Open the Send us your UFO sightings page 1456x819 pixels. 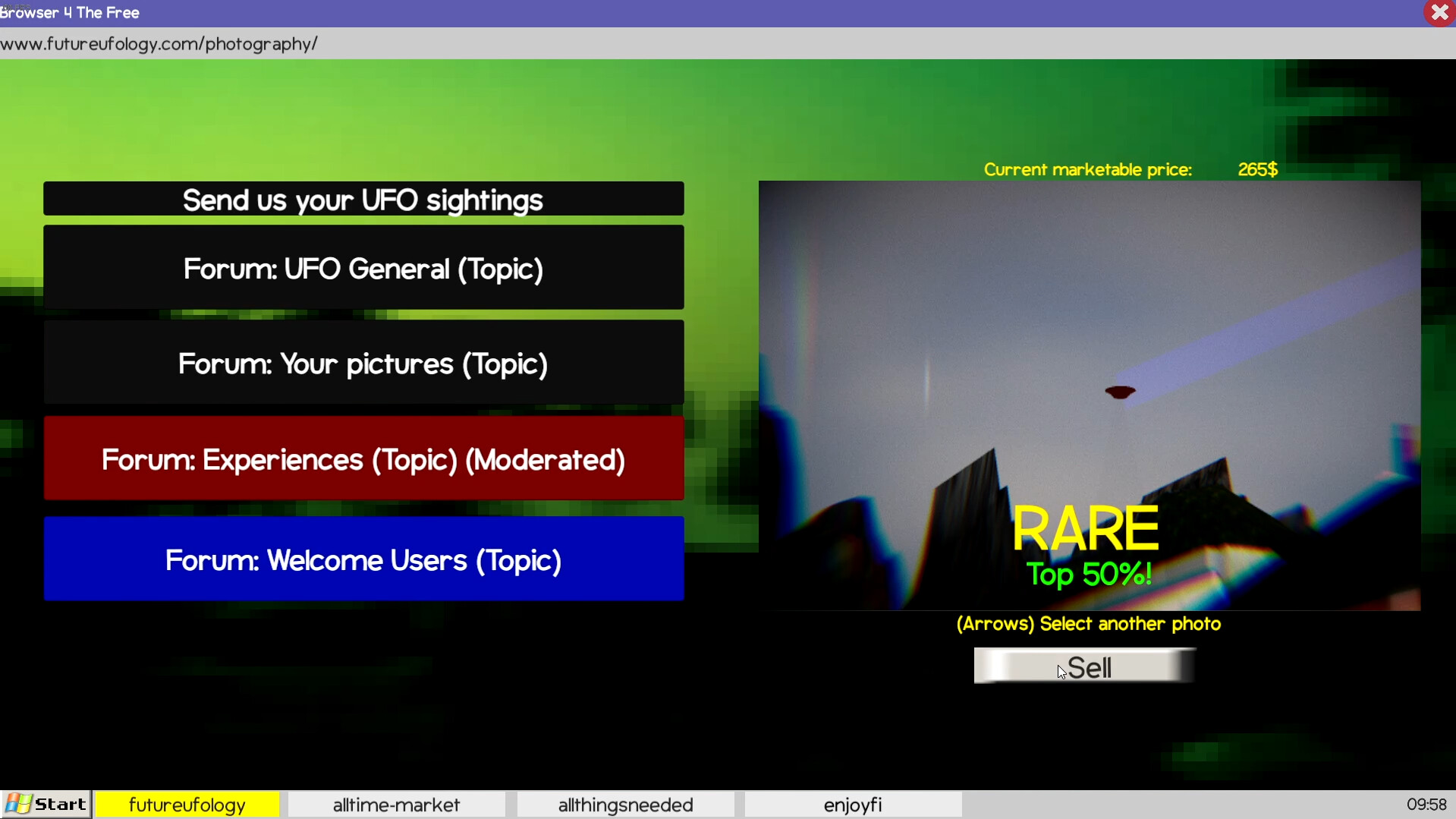tap(363, 199)
